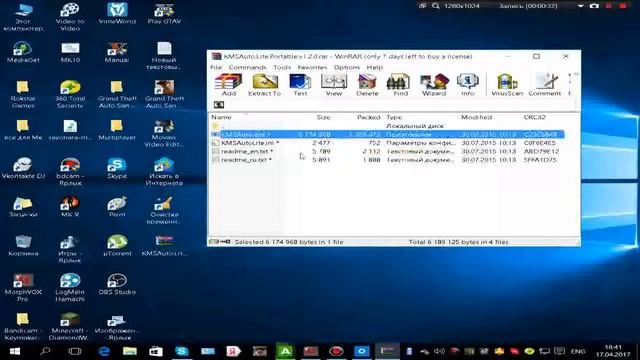Open Microsoft Edge from the taskbar
This screenshot has height=360, width=640.
coord(104,351)
